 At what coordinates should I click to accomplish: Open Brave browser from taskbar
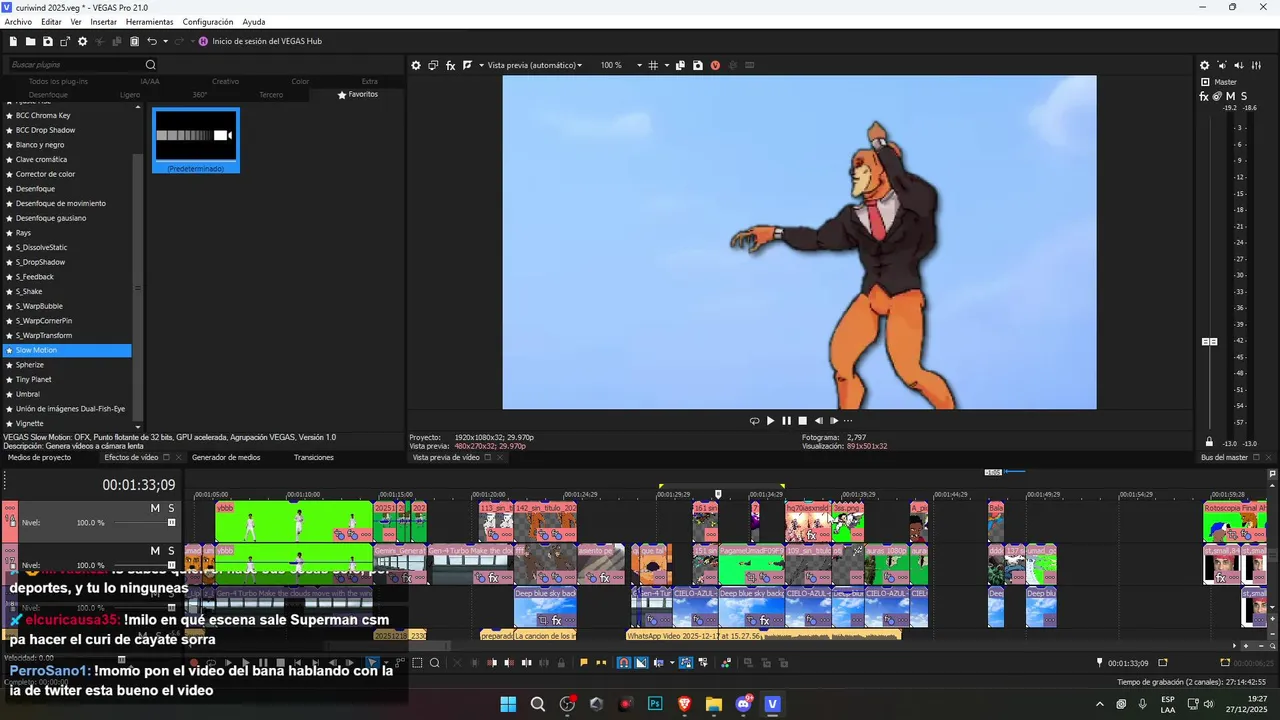tap(685, 704)
